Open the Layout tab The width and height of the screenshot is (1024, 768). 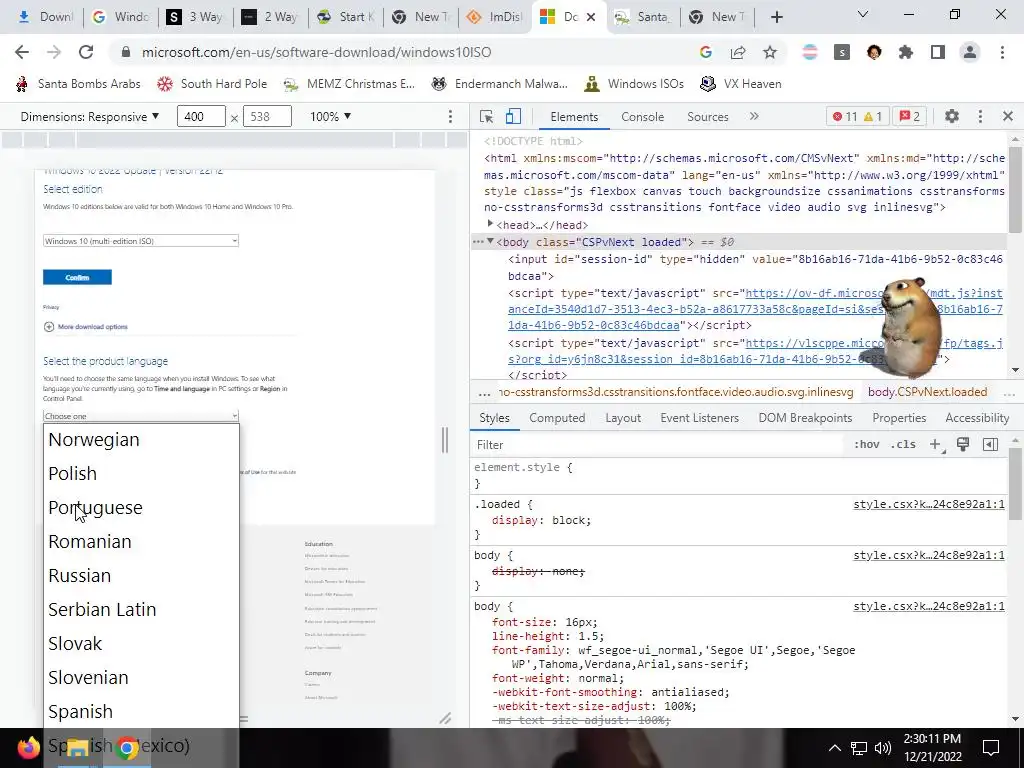pyautogui.click(x=623, y=418)
